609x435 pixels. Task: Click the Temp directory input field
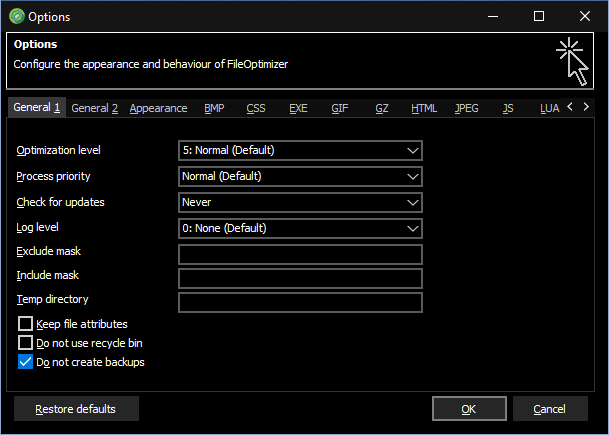(300, 303)
